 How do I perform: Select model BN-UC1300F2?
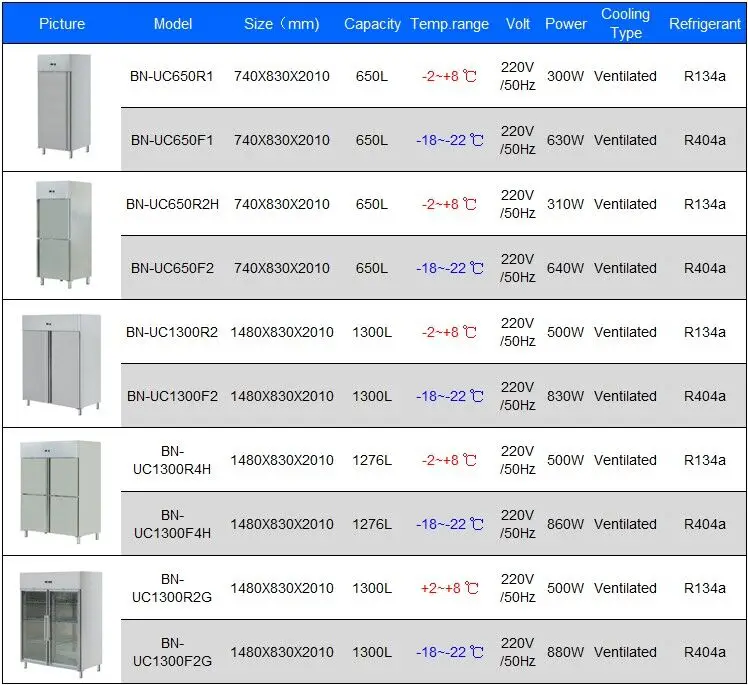pos(172,396)
